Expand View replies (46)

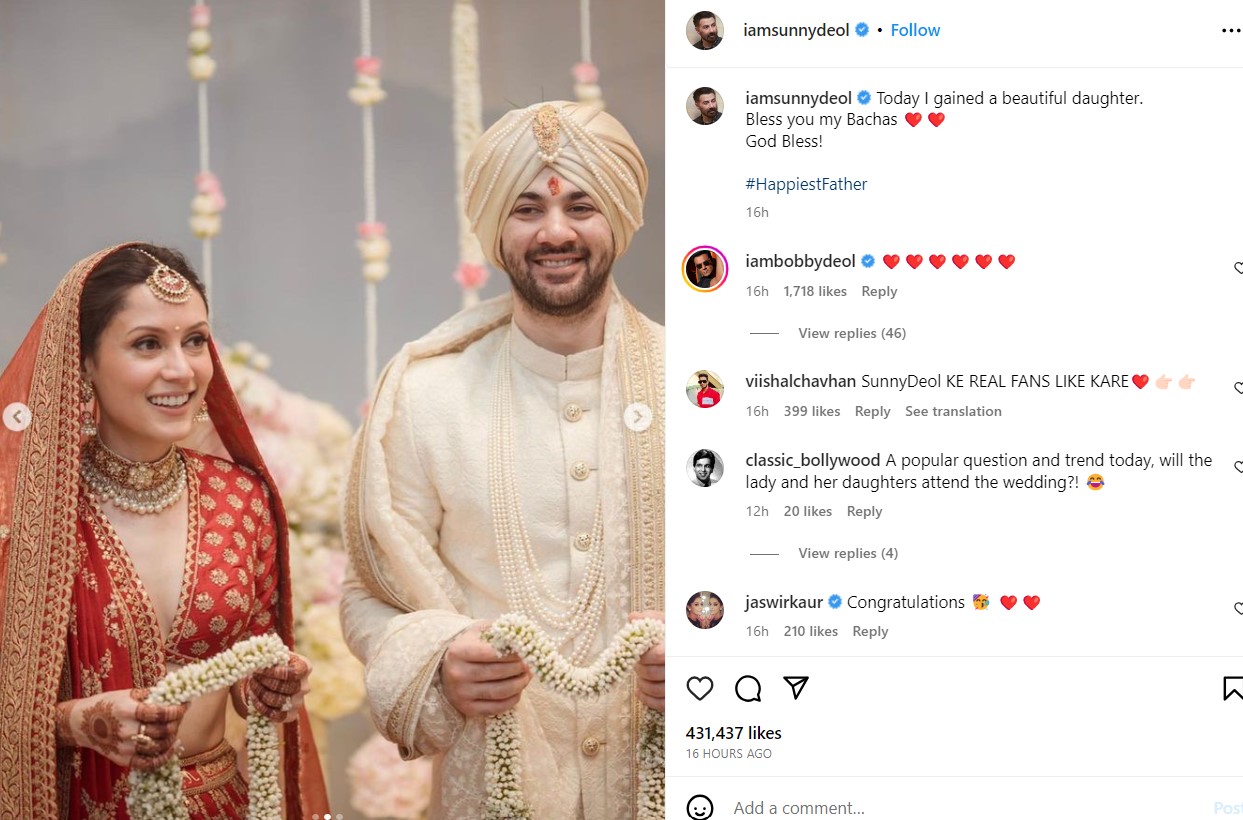pyautogui.click(x=852, y=333)
